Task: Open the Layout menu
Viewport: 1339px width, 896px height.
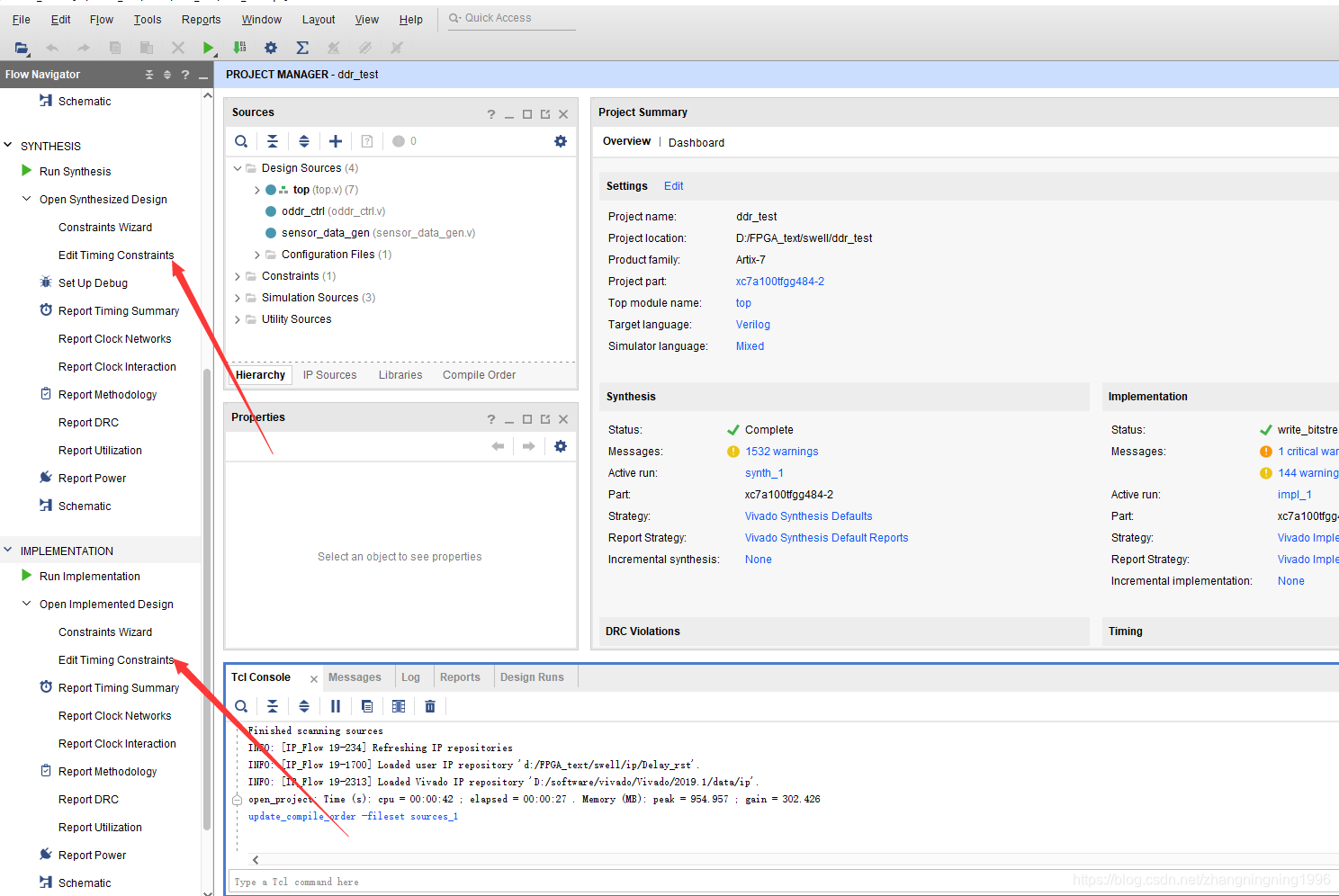Action: tap(319, 19)
